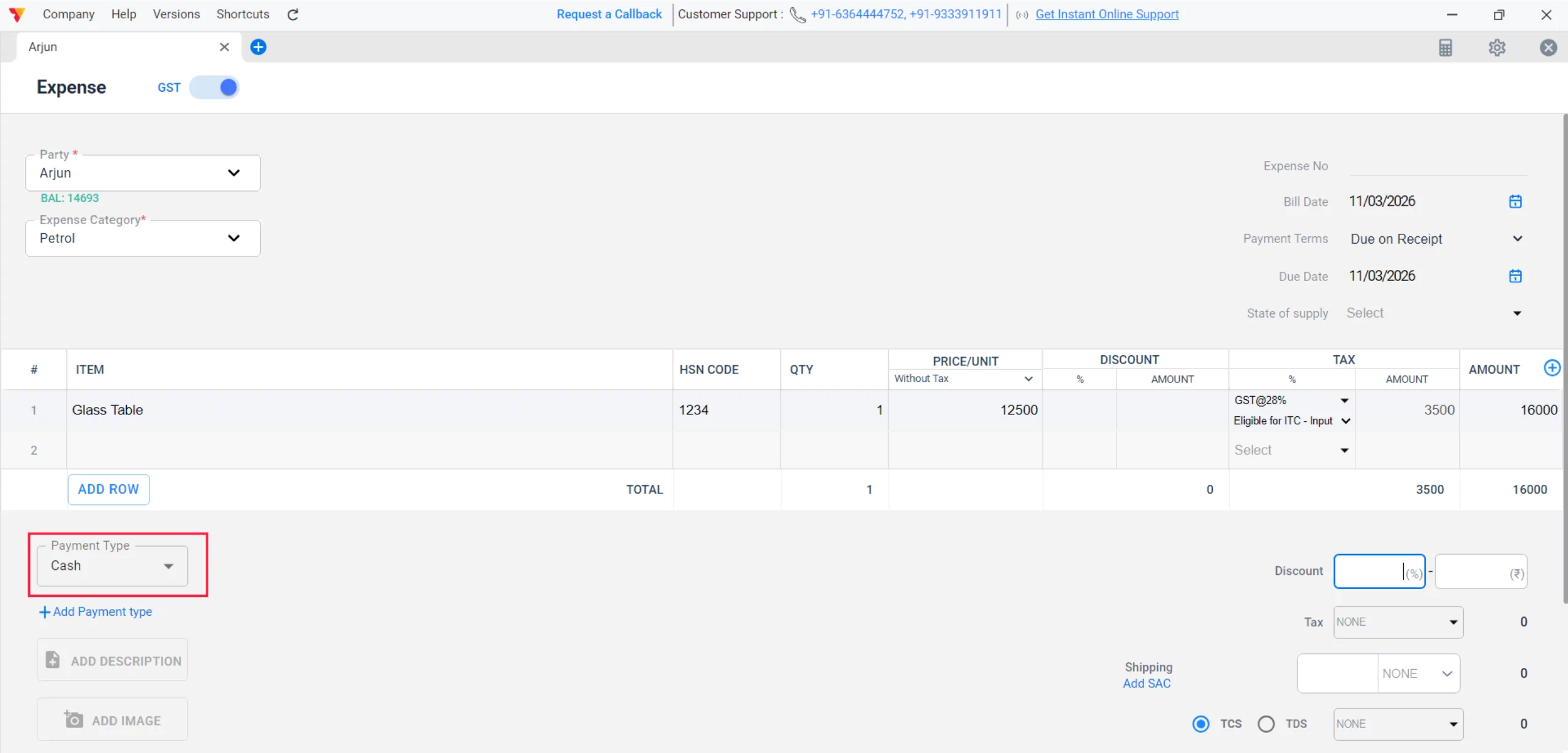Screen dimensions: 1568x753
Task: Open the settings gear icon
Action: click(x=1496, y=47)
